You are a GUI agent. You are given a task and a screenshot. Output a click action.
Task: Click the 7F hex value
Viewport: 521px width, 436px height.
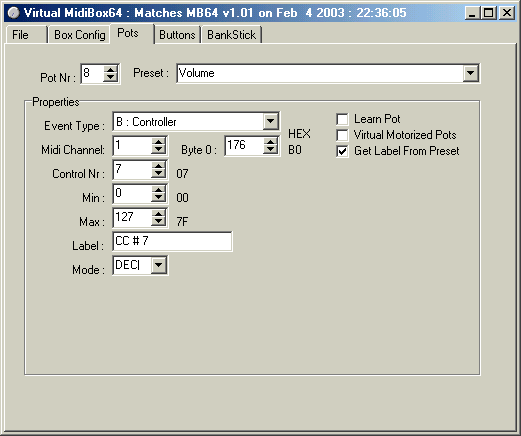pos(182,222)
